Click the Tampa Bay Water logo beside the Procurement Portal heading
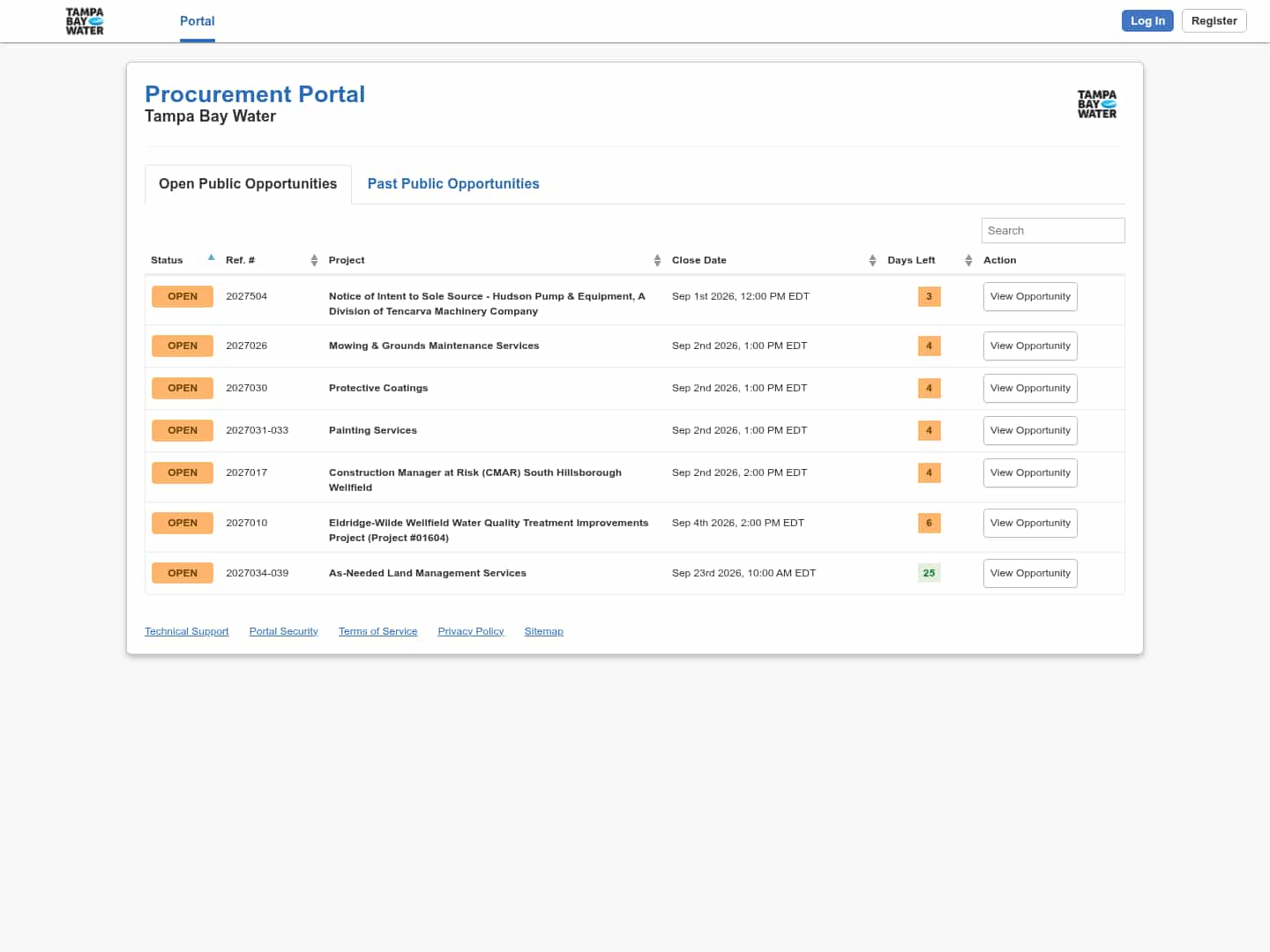1270x952 pixels. click(1097, 104)
